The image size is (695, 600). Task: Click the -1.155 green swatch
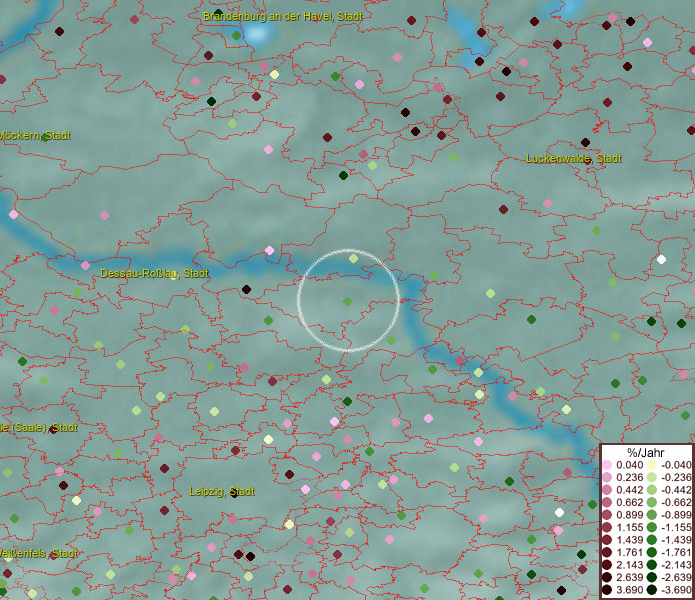(652, 527)
